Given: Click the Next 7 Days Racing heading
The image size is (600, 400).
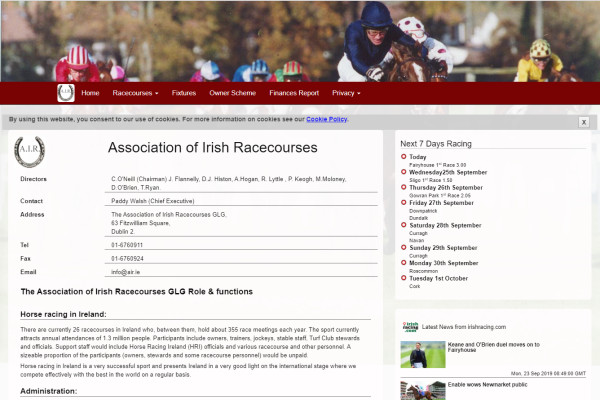Looking at the screenshot, I should coord(436,144).
